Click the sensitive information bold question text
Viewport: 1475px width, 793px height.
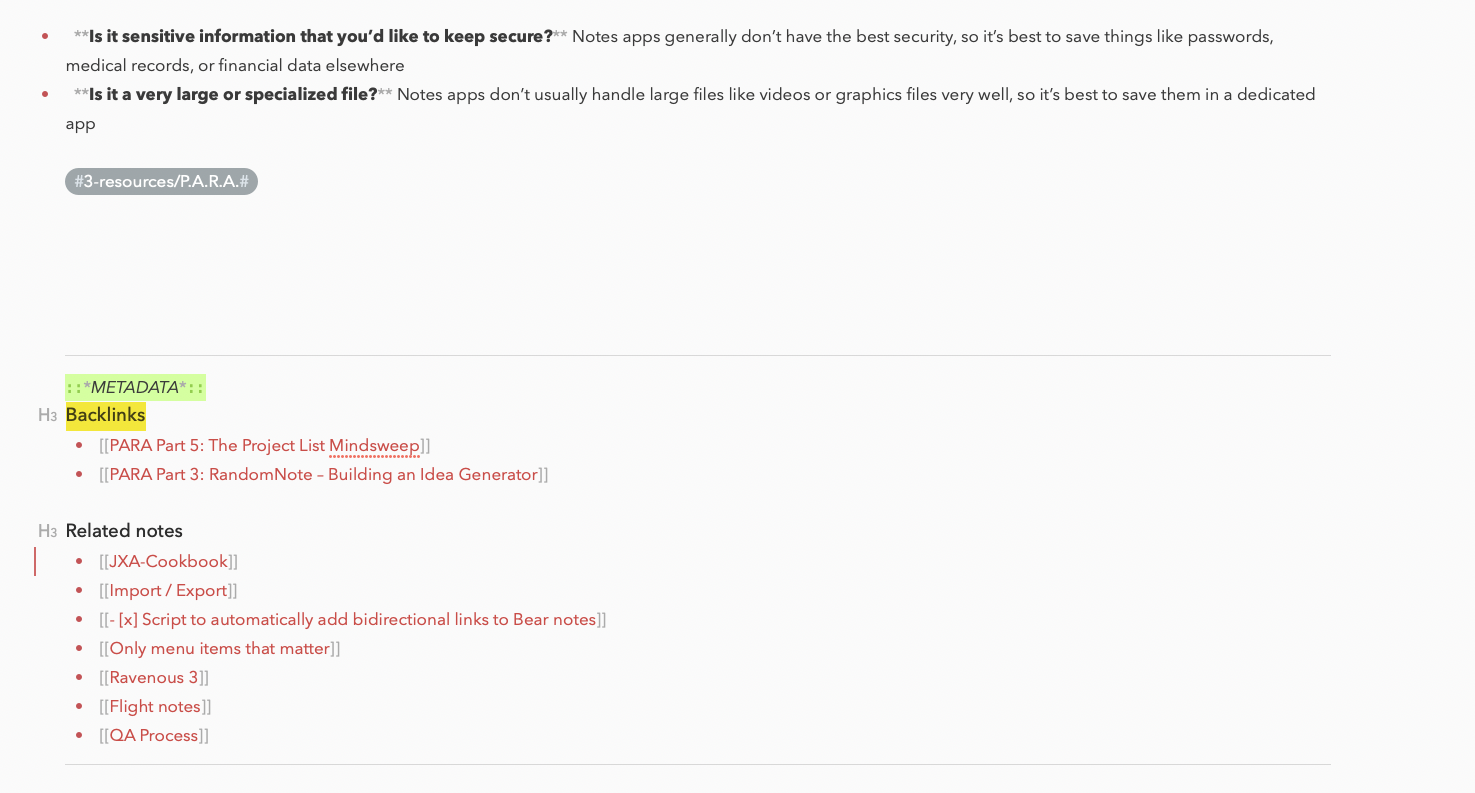pos(320,37)
